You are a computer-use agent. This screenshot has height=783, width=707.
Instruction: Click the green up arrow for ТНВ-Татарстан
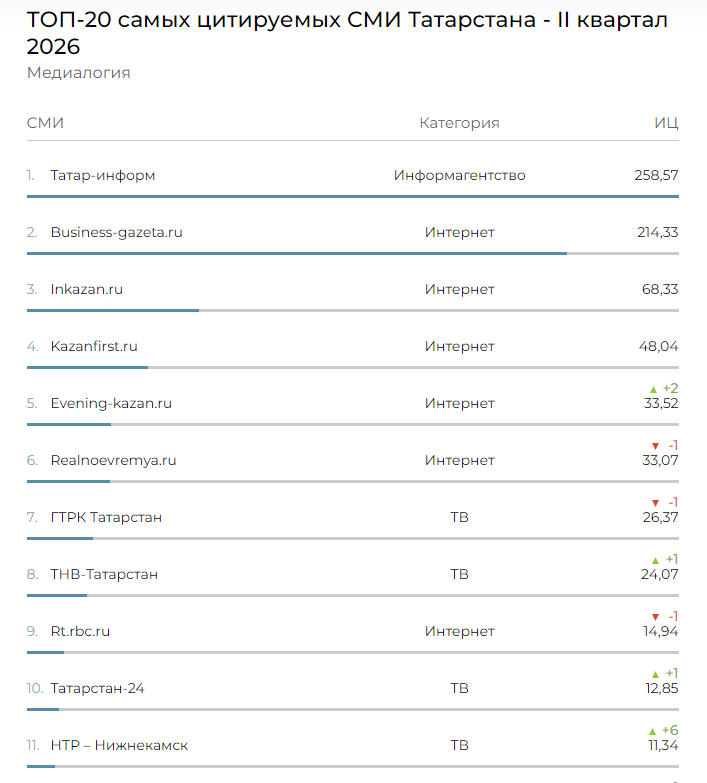655,560
